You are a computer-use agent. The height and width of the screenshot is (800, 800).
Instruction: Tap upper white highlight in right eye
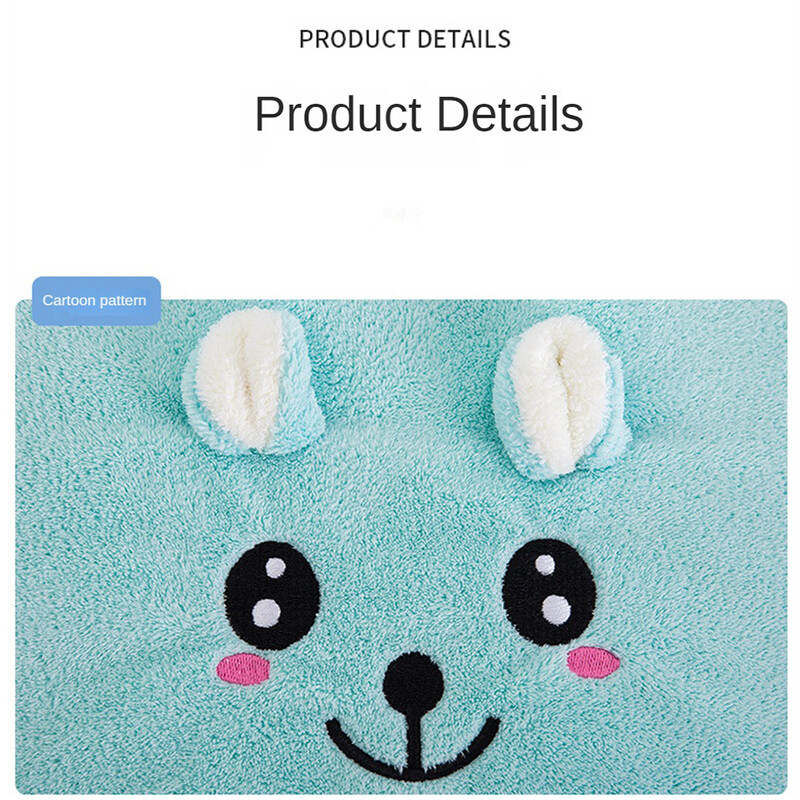click(544, 564)
